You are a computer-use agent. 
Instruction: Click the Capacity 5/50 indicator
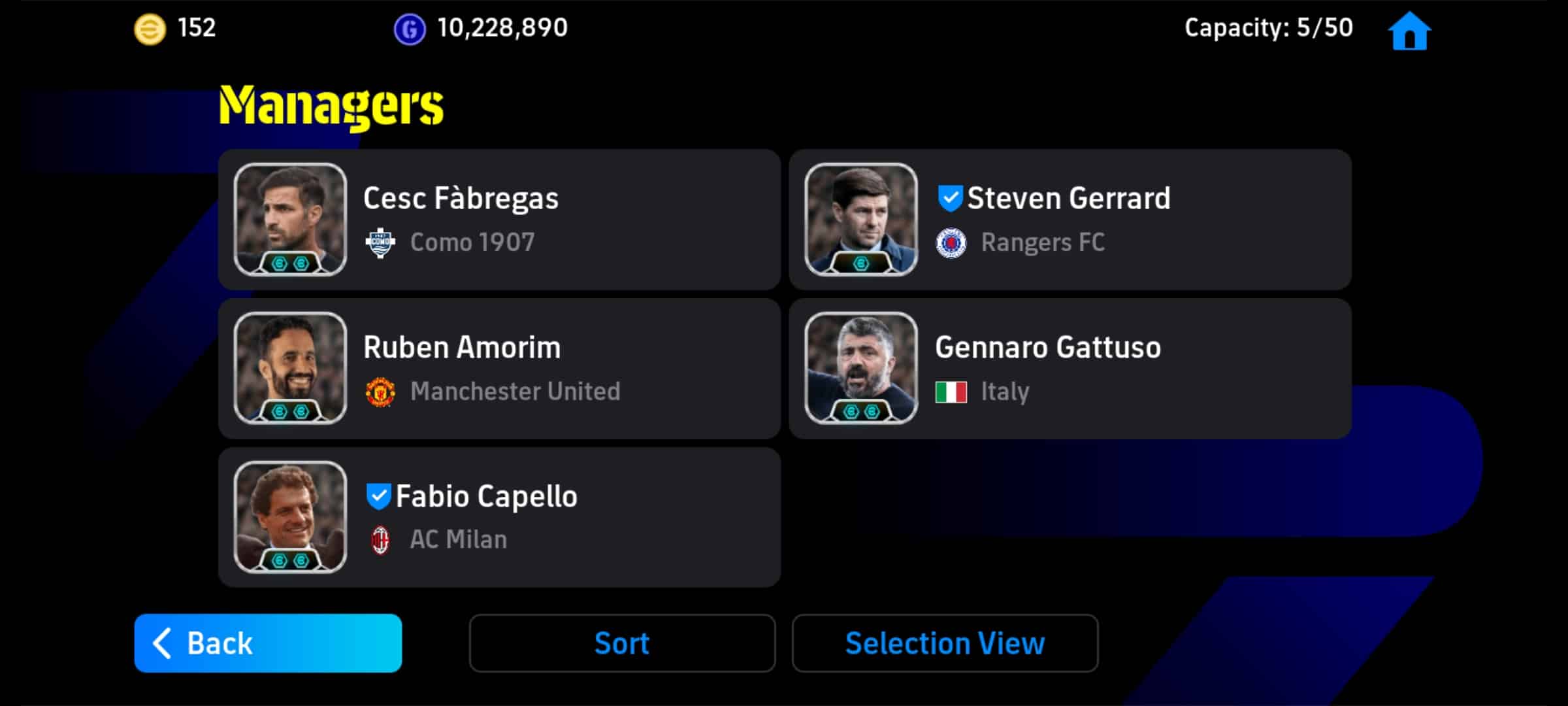[1268, 28]
